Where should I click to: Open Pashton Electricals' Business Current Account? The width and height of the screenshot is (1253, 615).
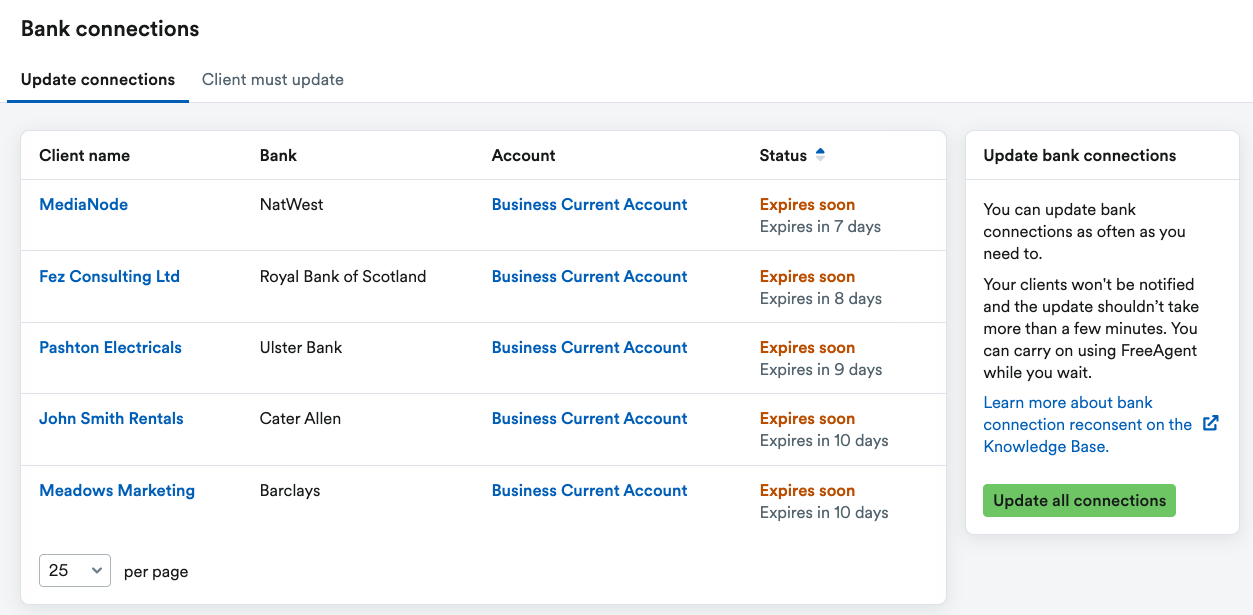(590, 347)
